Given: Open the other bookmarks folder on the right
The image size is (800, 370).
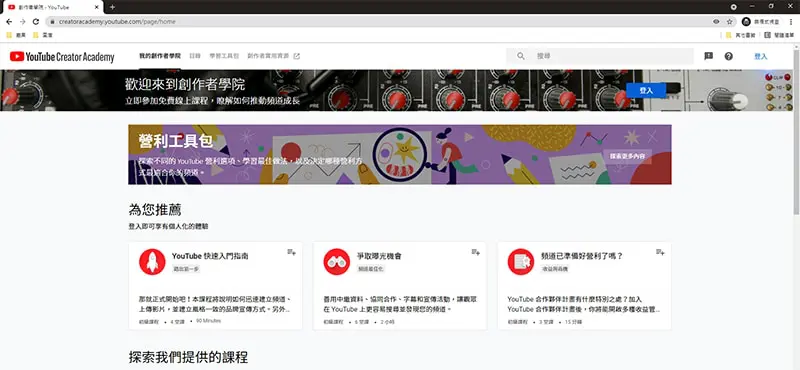Looking at the screenshot, I should click(740, 35).
